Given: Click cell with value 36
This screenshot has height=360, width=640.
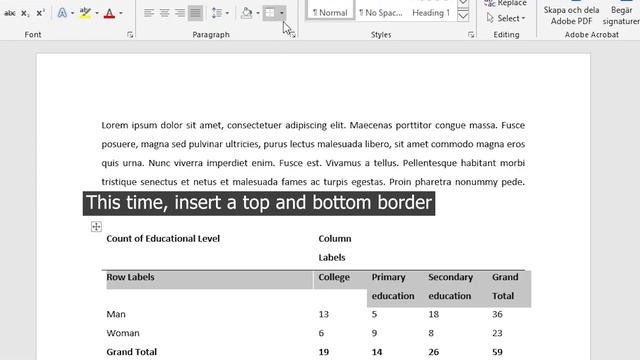Looking at the screenshot, I should [x=497, y=314].
